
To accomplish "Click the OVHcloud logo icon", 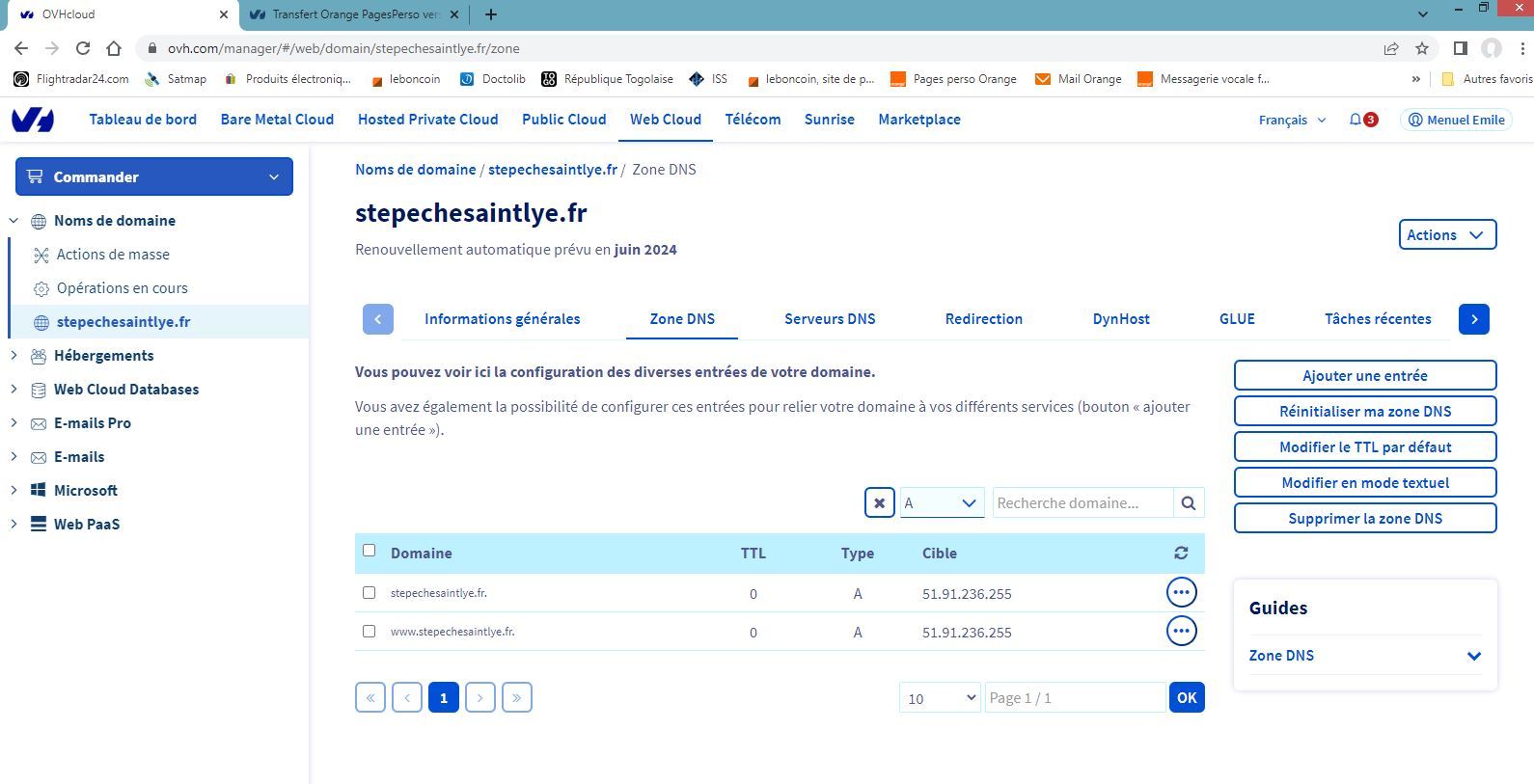I will tap(33, 120).
